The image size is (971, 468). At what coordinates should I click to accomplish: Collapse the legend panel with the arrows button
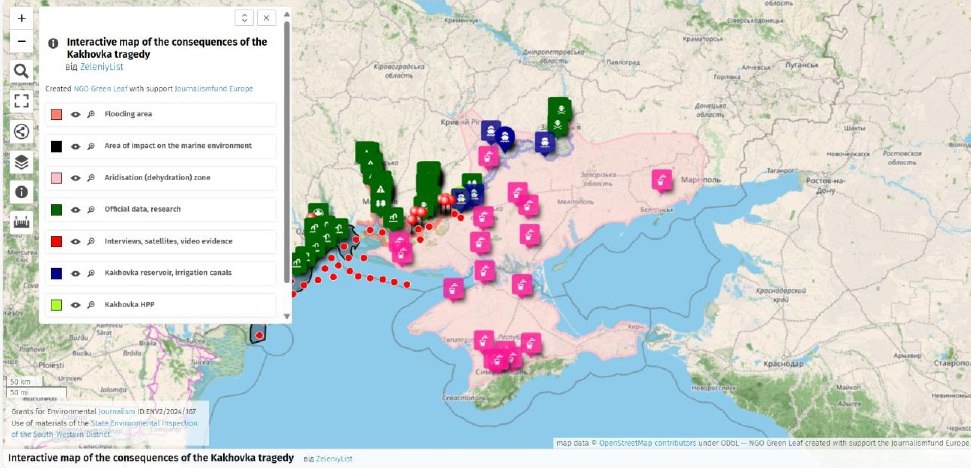[243, 18]
